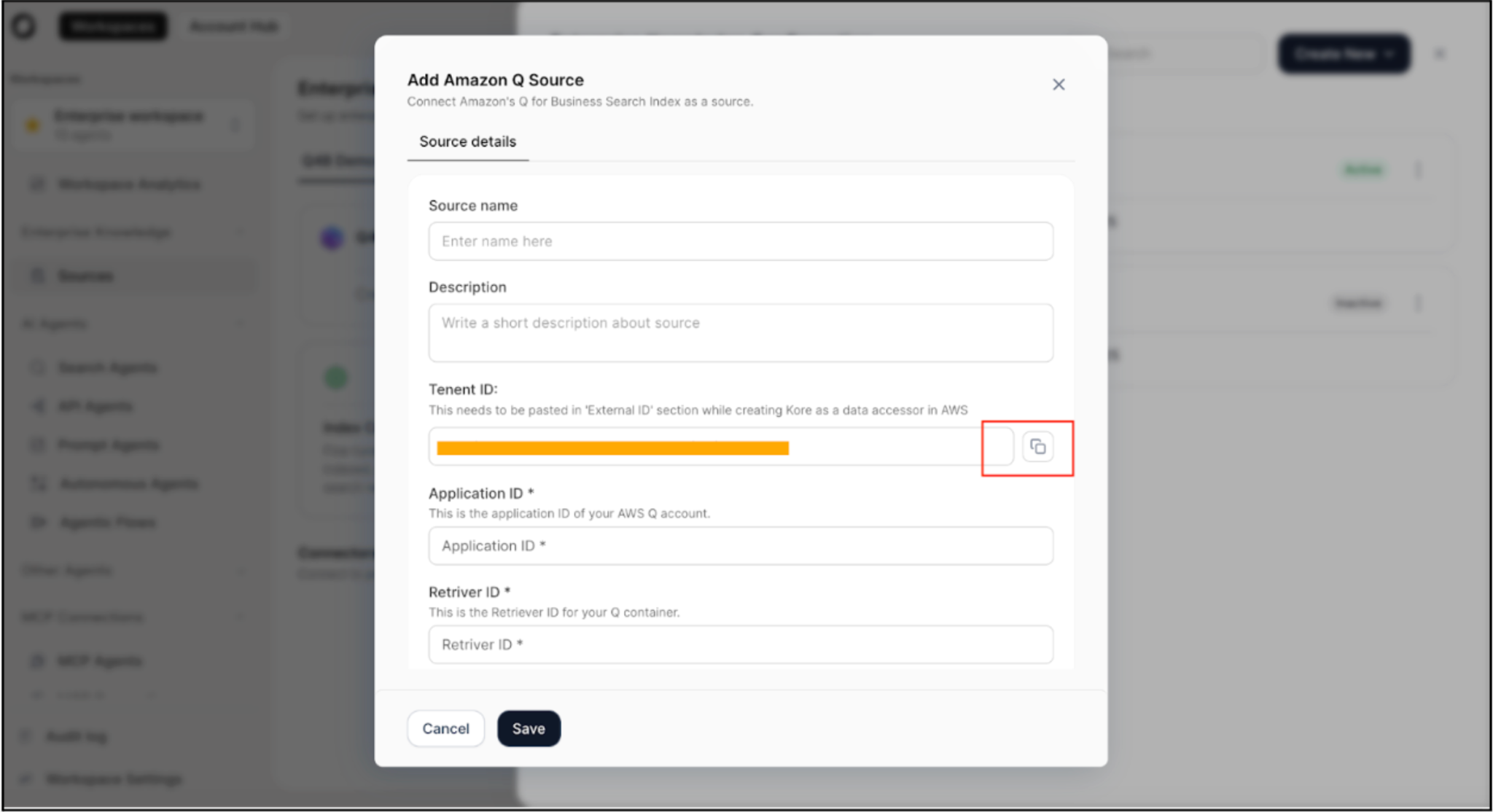Screen dimensions: 1493x812
Task: Focus the Application ID field
Action: pos(740,546)
